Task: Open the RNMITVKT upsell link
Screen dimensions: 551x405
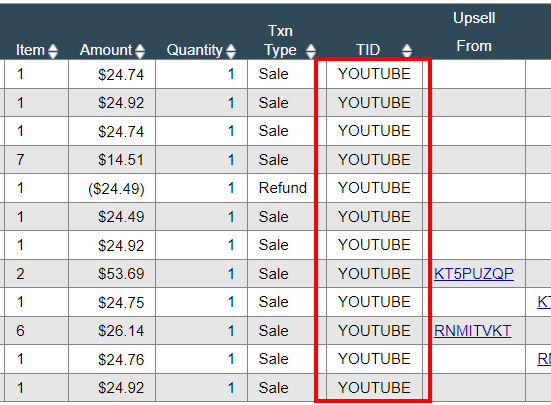Action: point(472,331)
